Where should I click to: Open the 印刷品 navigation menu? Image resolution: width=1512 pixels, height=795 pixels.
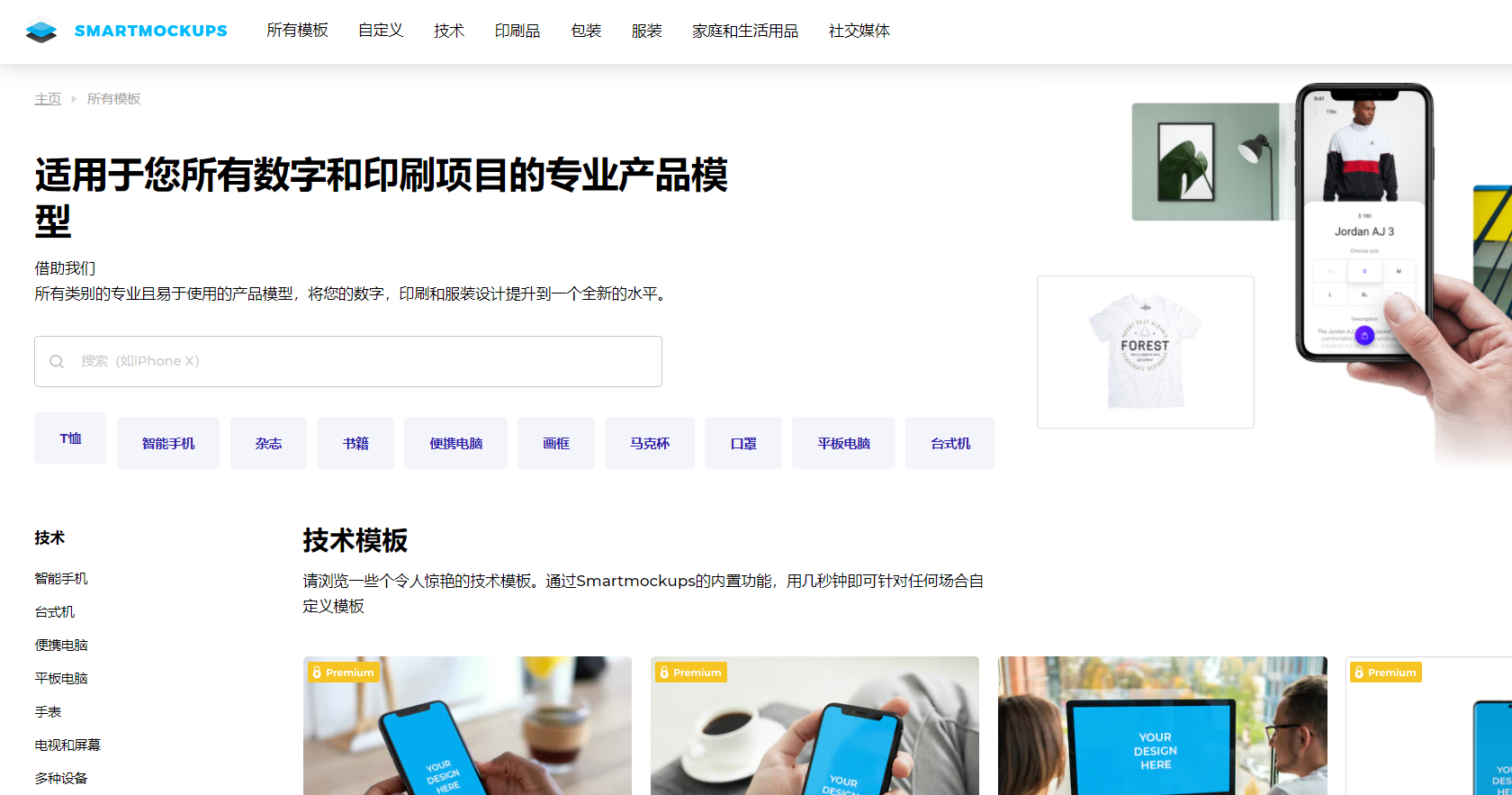point(517,31)
